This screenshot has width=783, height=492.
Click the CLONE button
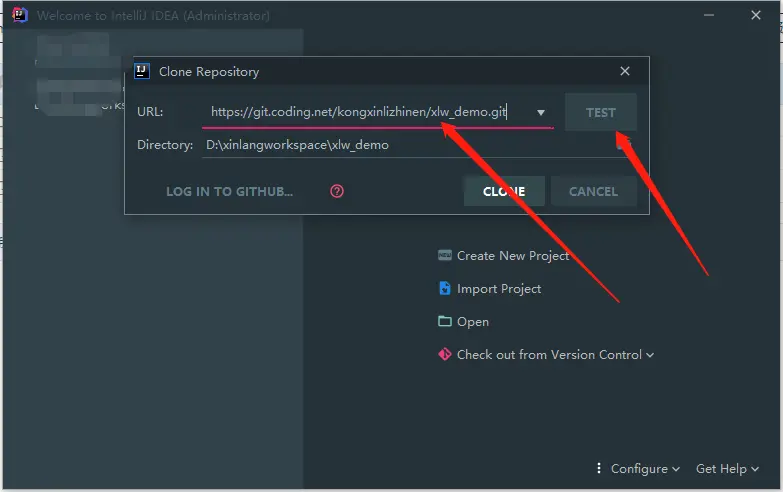504,191
